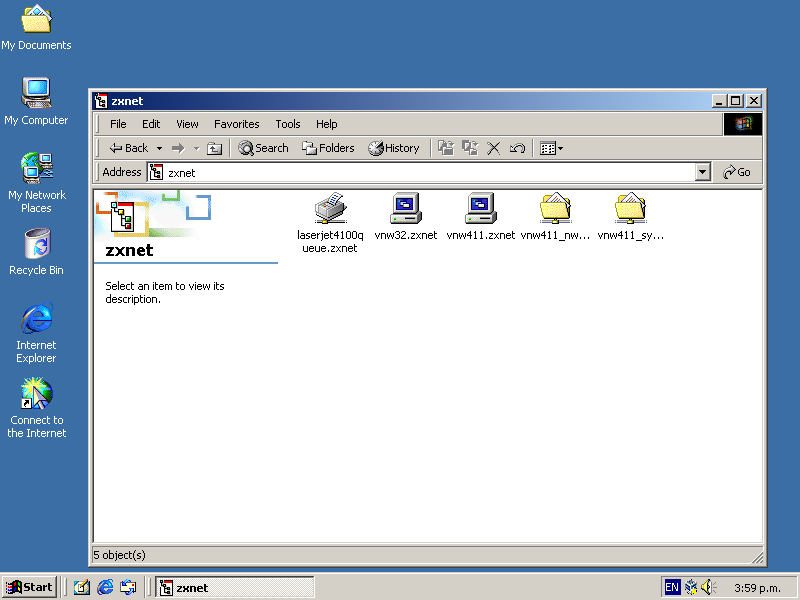Open the Help menu
The width and height of the screenshot is (800, 600).
click(x=327, y=124)
